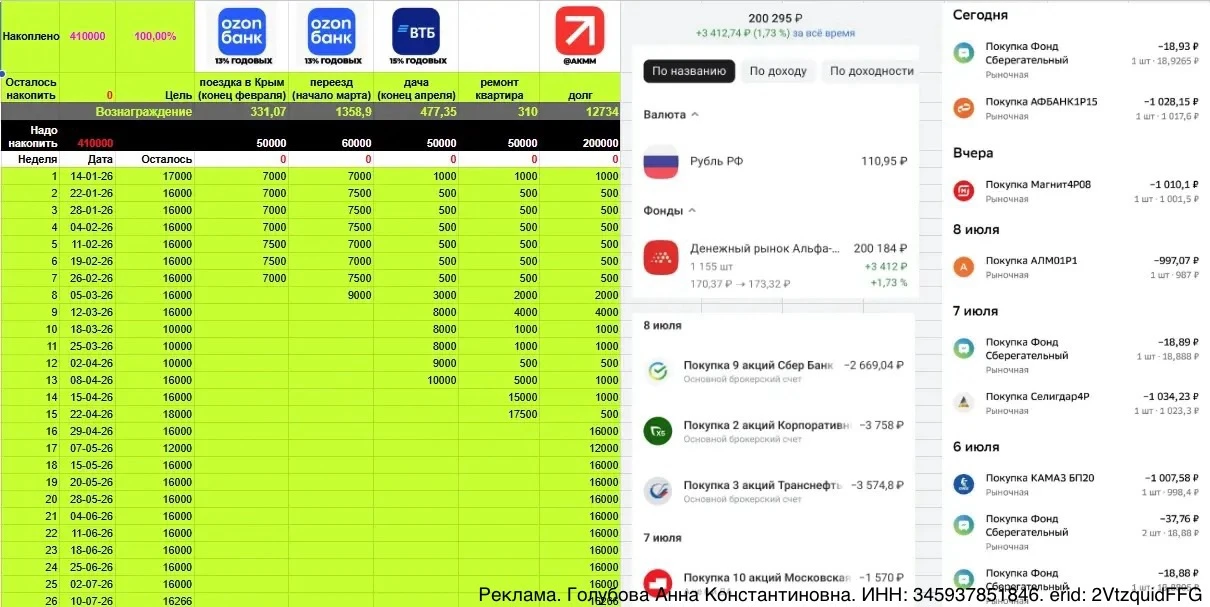The image size is (1210, 607).
Task: Click the АФБАНК1Р15 bond icon
Action: 964,108
